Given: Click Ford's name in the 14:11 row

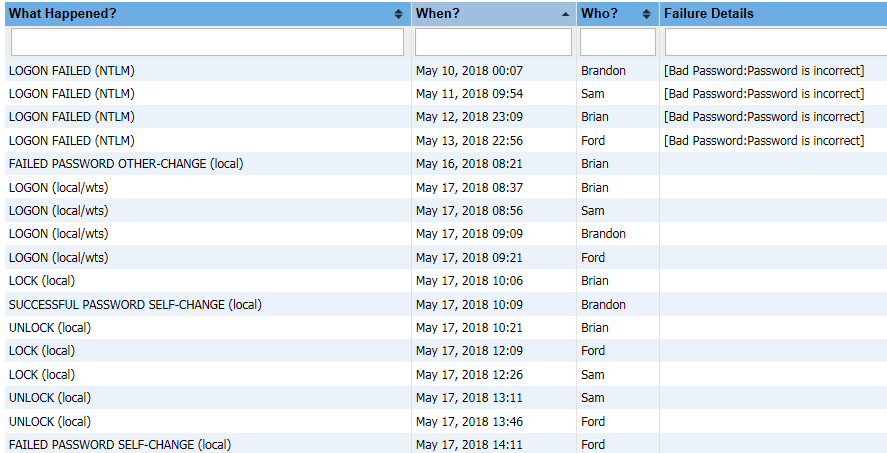Looking at the screenshot, I should (x=593, y=445).
